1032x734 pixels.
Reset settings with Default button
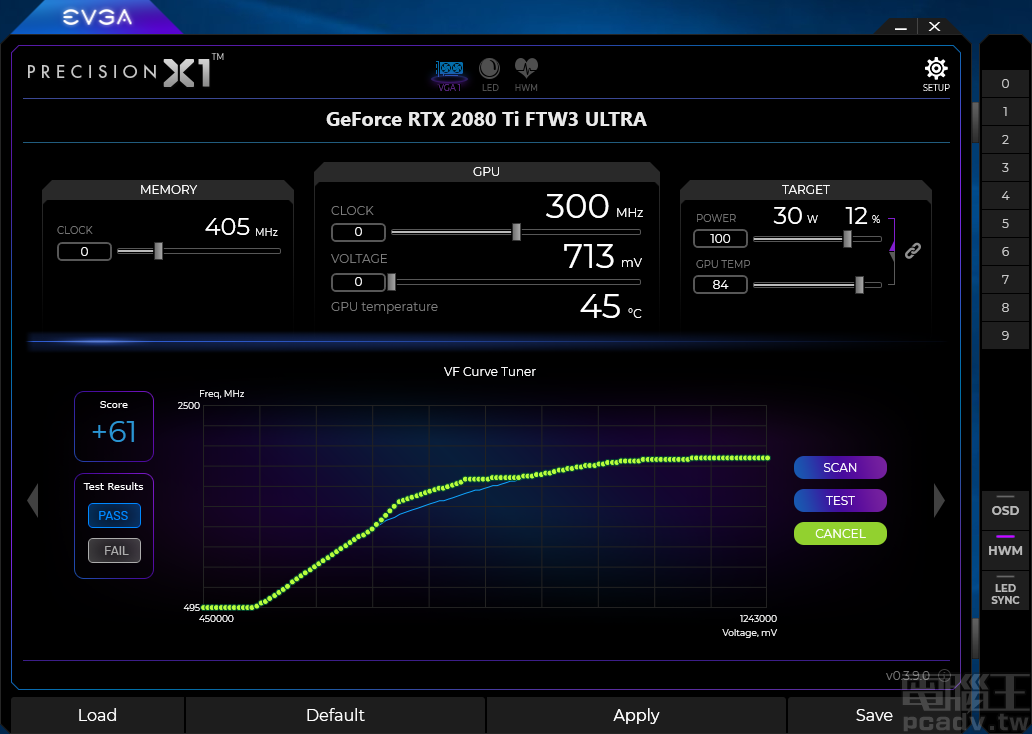(x=335, y=715)
